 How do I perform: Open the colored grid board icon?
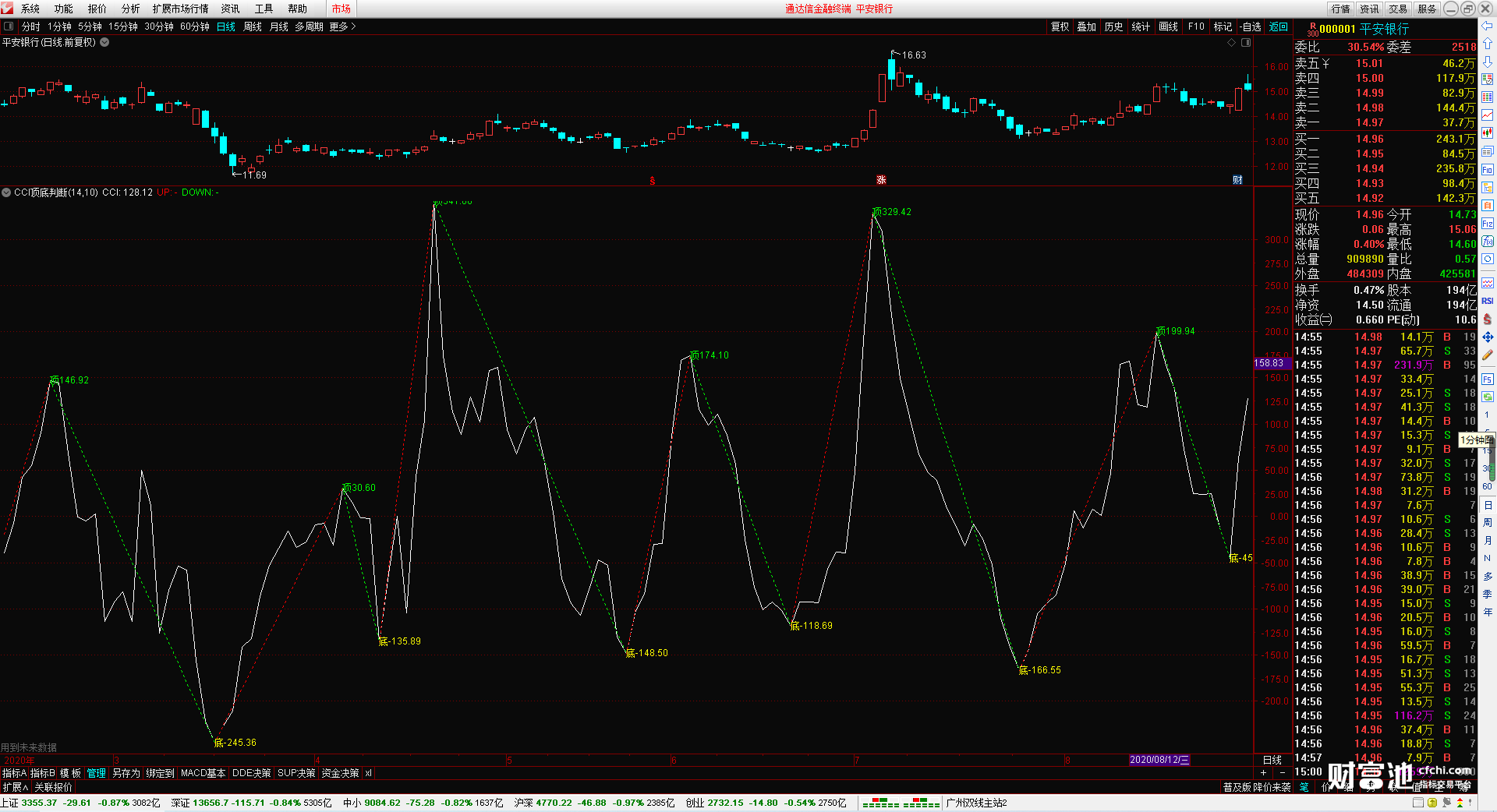click(1488, 97)
